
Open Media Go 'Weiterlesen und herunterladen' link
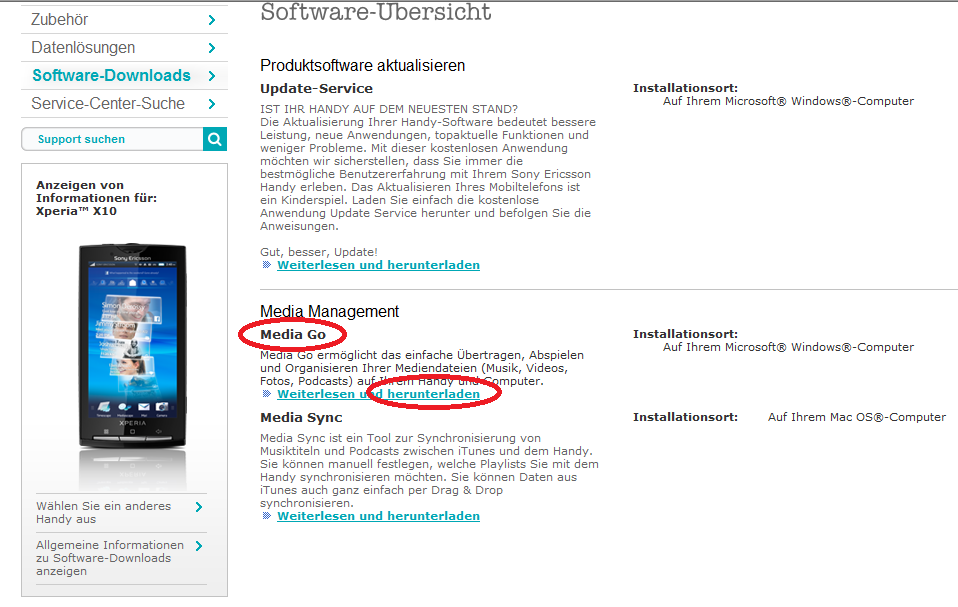(x=378, y=394)
